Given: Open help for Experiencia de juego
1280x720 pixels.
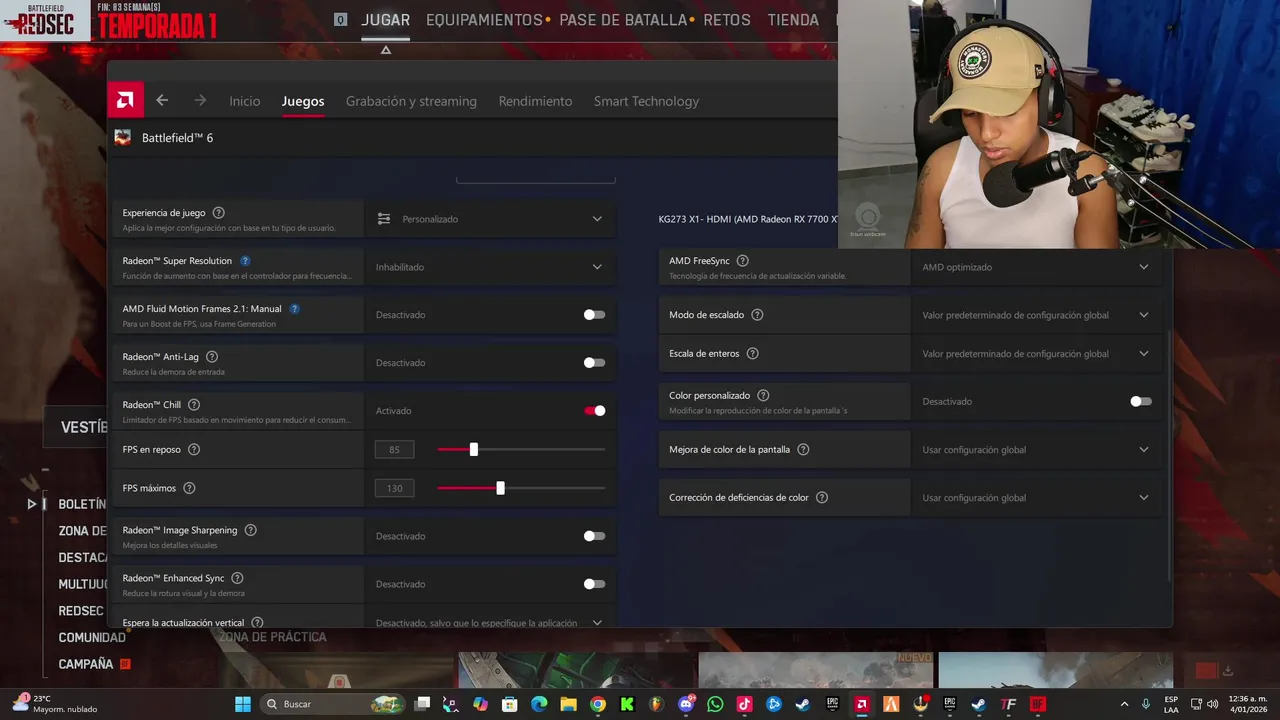Looking at the screenshot, I should click(218, 213).
